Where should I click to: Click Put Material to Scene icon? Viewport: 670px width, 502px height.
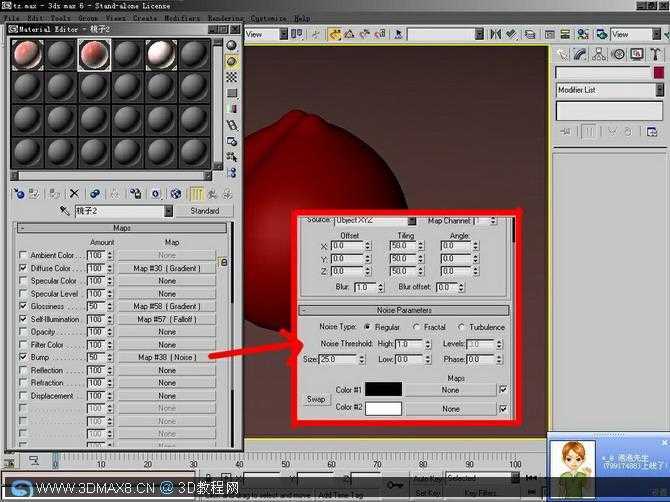tap(34, 194)
